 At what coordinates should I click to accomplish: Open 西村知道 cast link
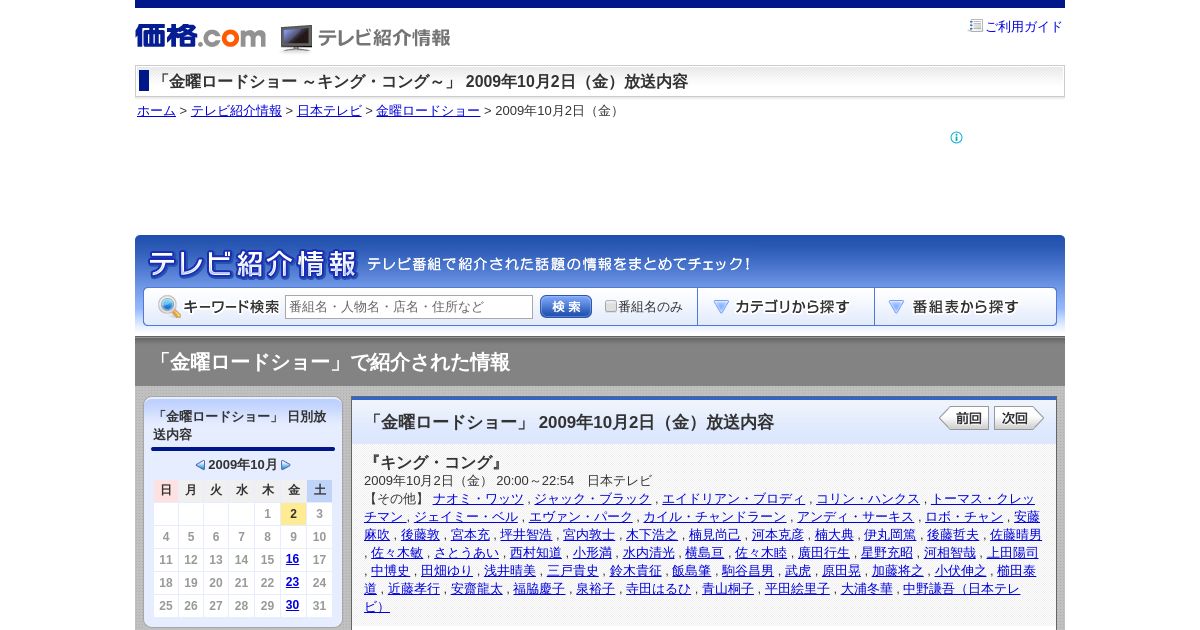536,553
